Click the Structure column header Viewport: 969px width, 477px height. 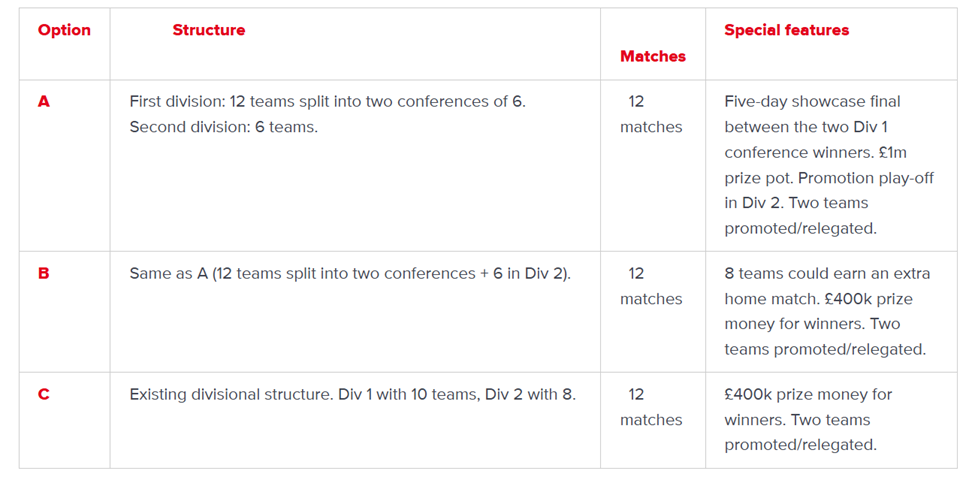pyautogui.click(x=208, y=30)
